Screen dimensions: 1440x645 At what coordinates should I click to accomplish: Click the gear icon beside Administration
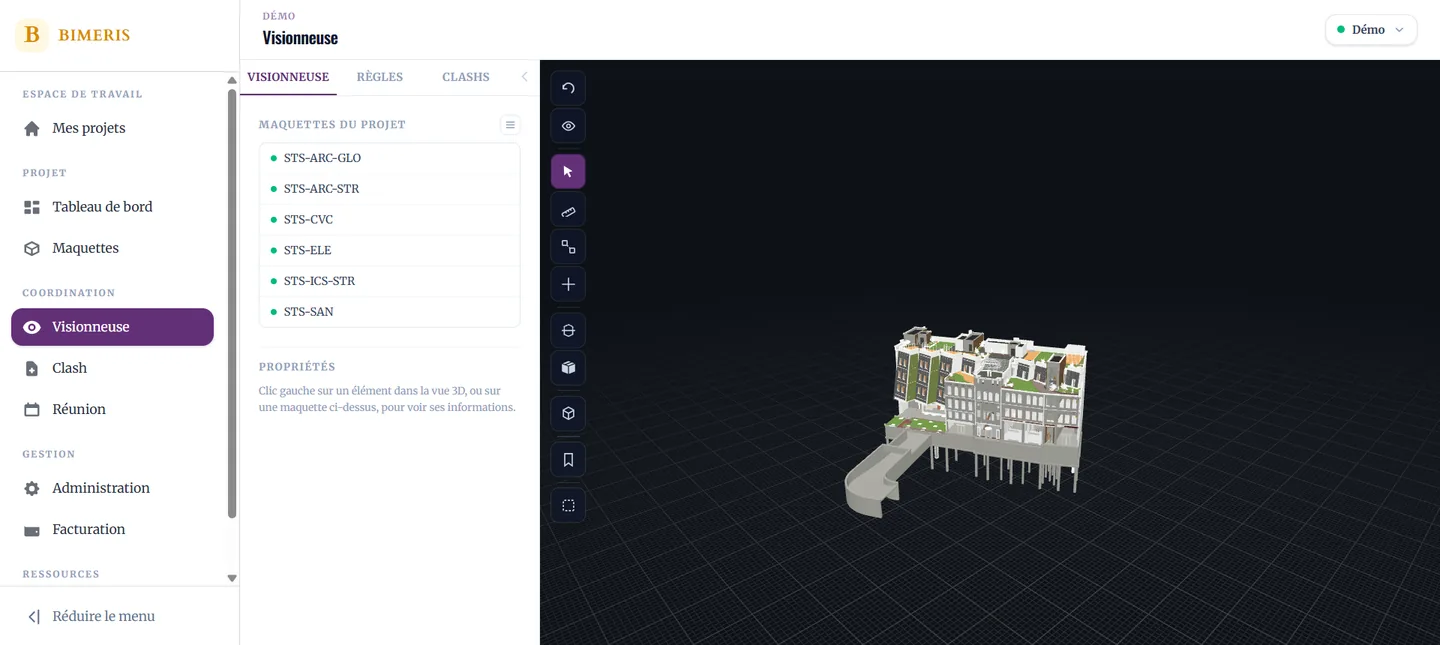32,489
